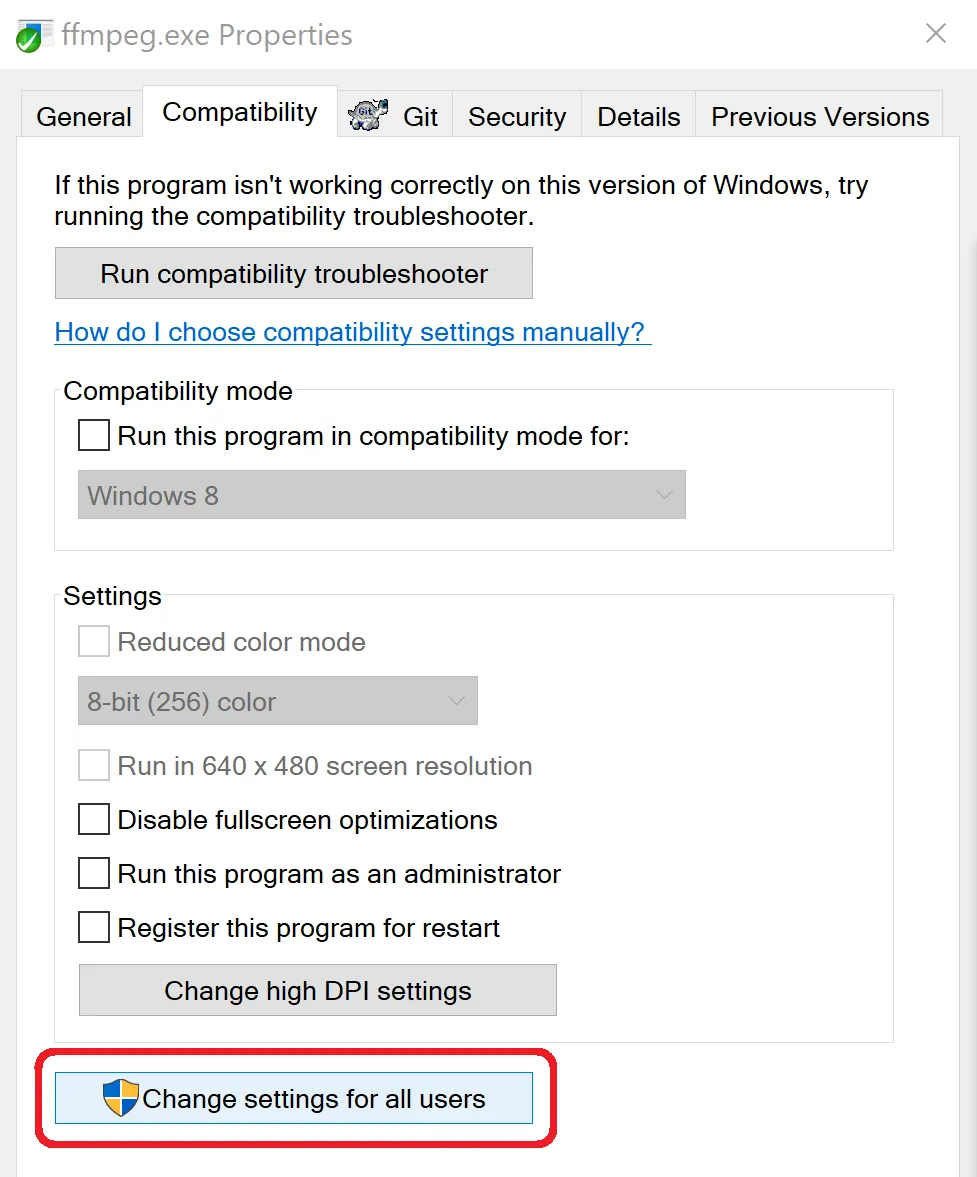Image resolution: width=977 pixels, height=1177 pixels.
Task: Enable Run this program in compatibility mode
Action: (94, 436)
